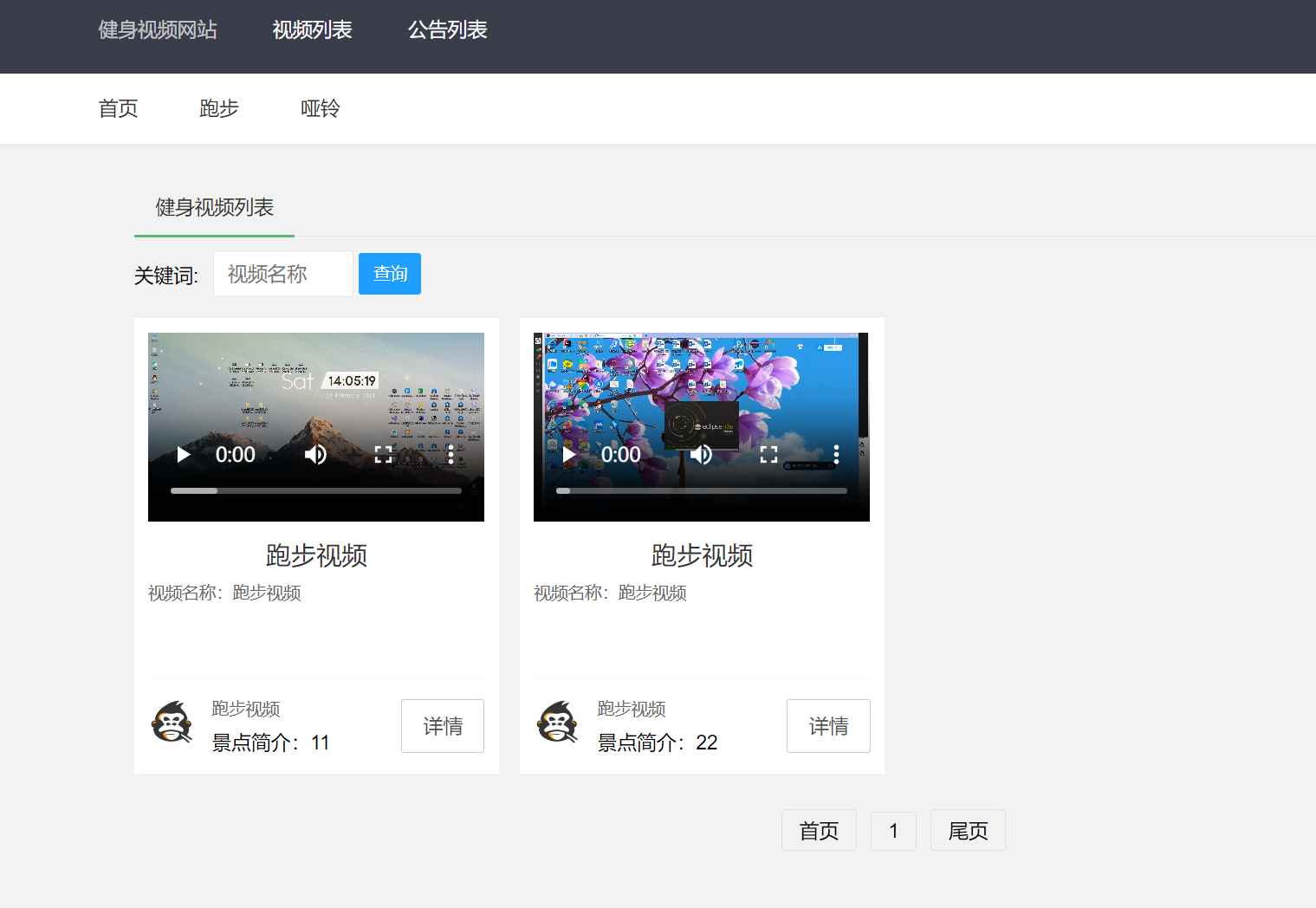Select the 跑步 category
Image resolution: width=1316 pixels, height=908 pixels.
click(219, 109)
